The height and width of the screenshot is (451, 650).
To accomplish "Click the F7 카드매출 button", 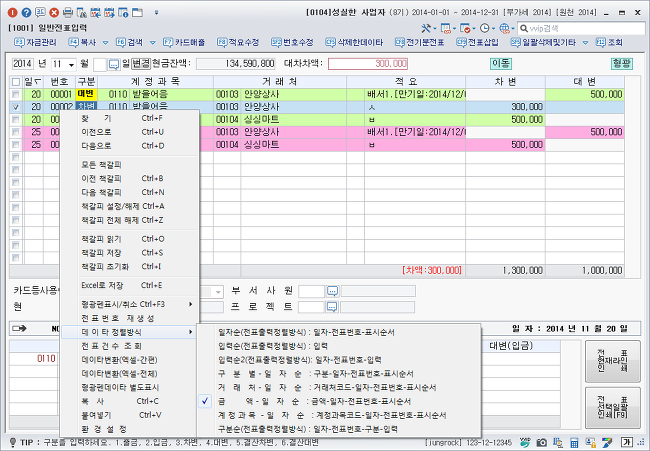I will 184,43.
